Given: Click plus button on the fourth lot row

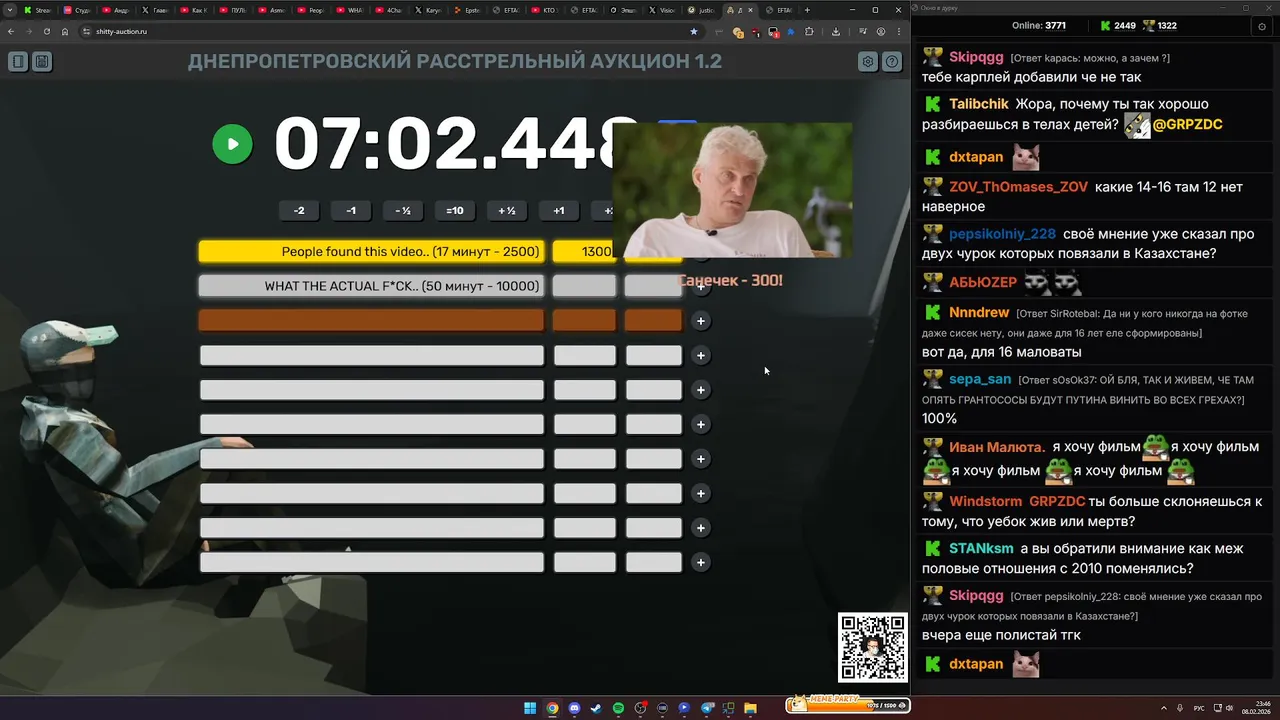Looking at the screenshot, I should point(701,355).
